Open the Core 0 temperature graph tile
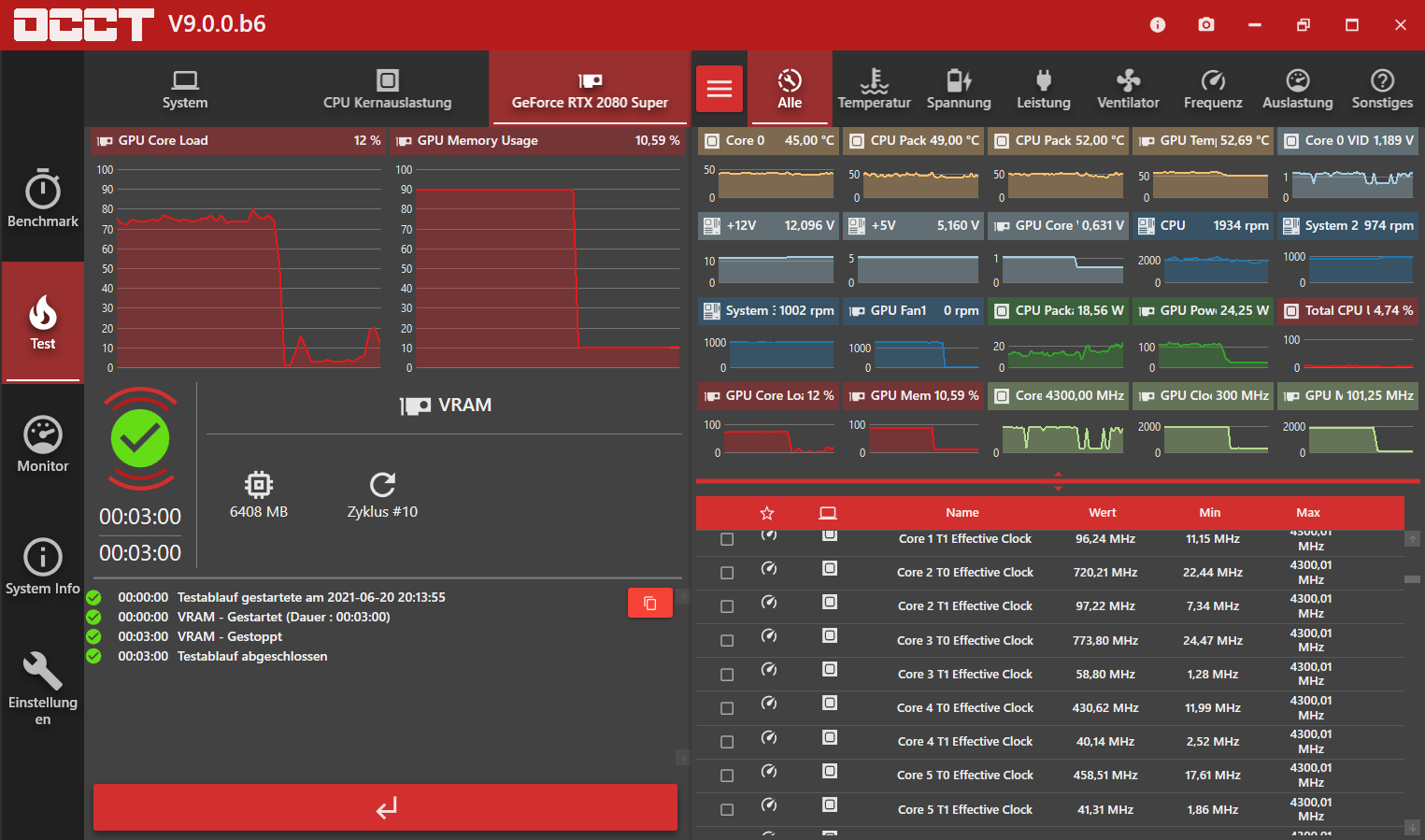 point(768,166)
